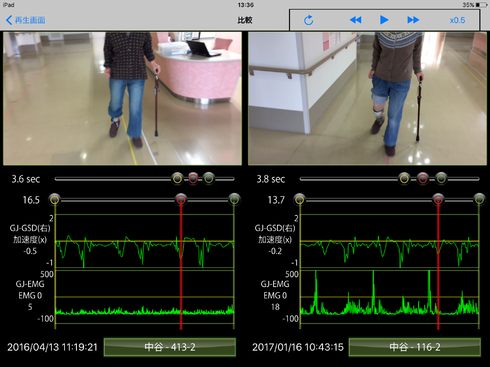The width and height of the screenshot is (490, 367).
Task: Click the battery indicator in status bar
Action: [x=482, y=5]
